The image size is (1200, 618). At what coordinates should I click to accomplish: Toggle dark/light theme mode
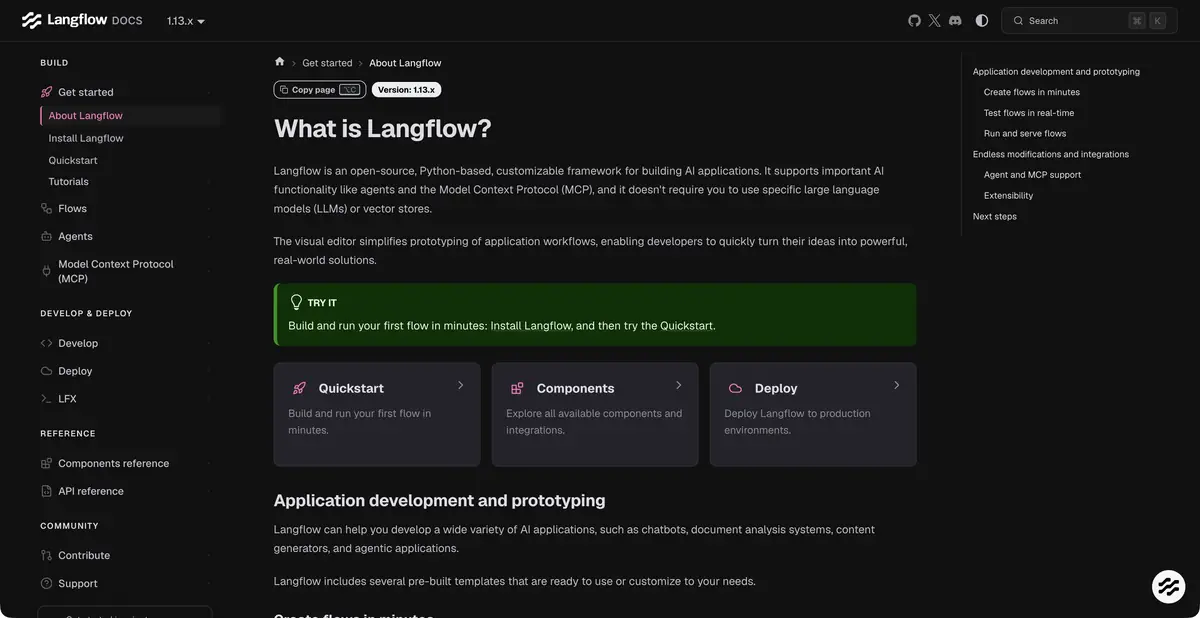(982, 20)
